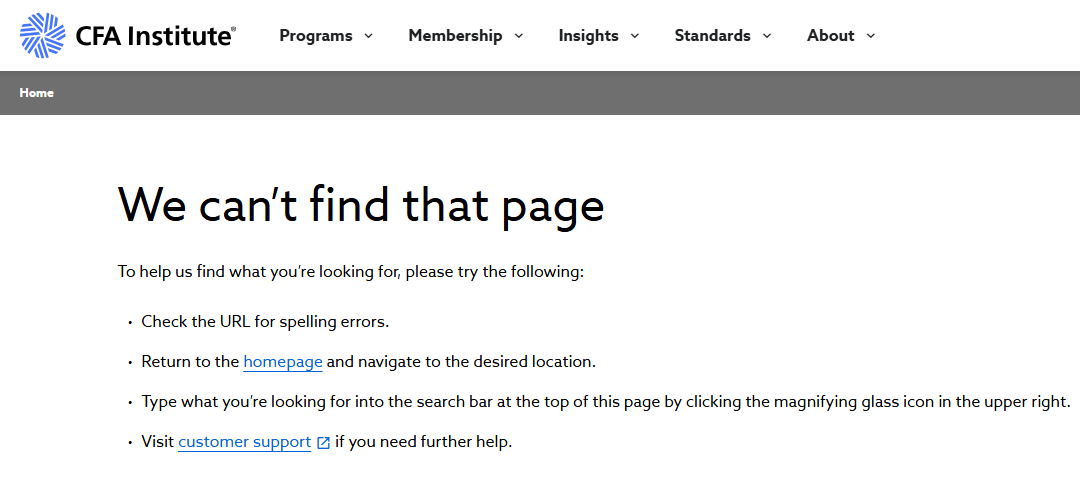Click the 'if you need further help.' text

424,442
